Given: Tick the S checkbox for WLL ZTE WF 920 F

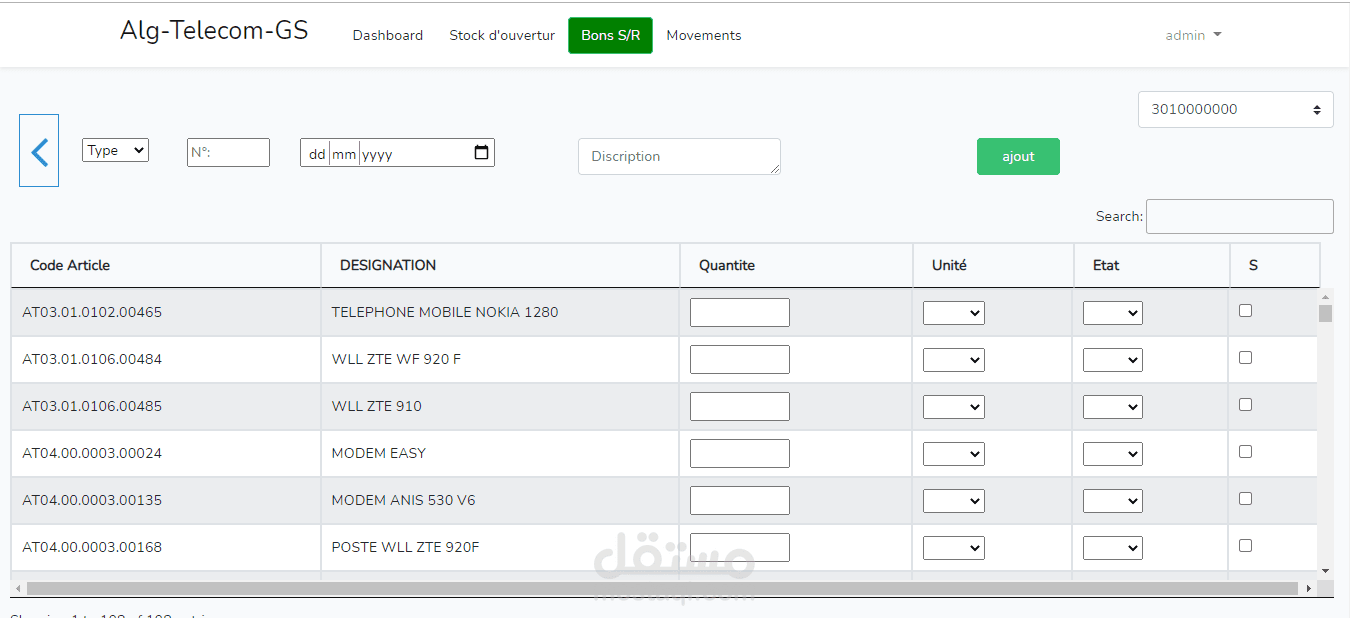Looking at the screenshot, I should click(1245, 358).
